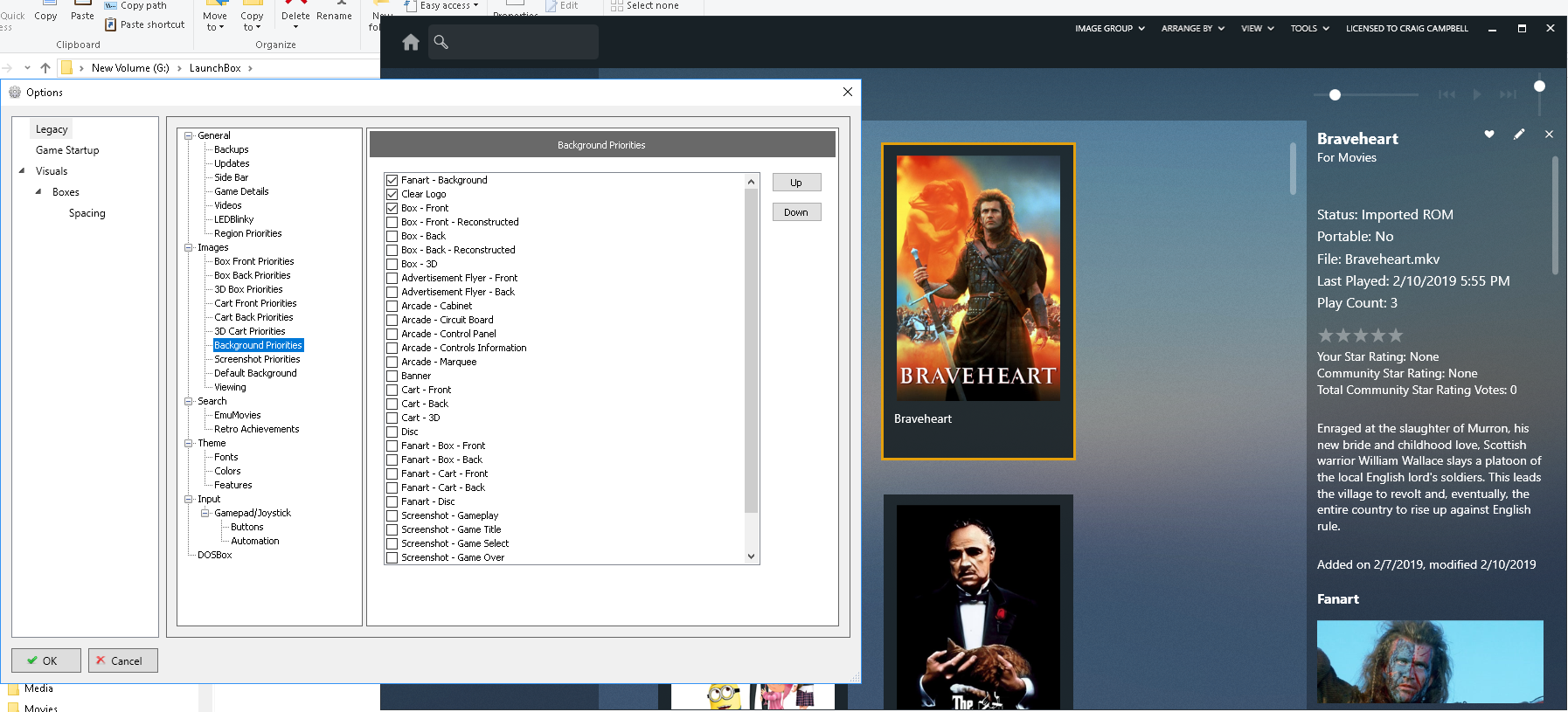Collapse the General tree node
This screenshot has height=712, width=1568.
(189, 135)
